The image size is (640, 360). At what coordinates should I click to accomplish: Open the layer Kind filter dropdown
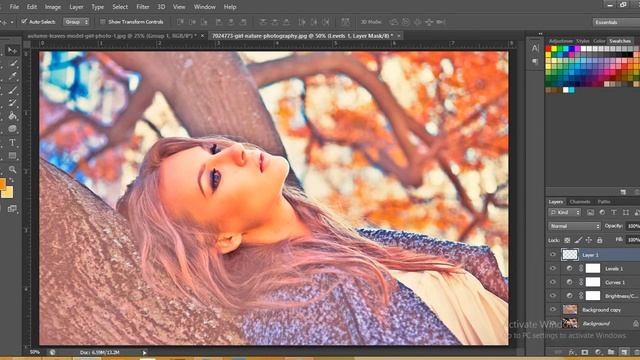[x=565, y=212]
